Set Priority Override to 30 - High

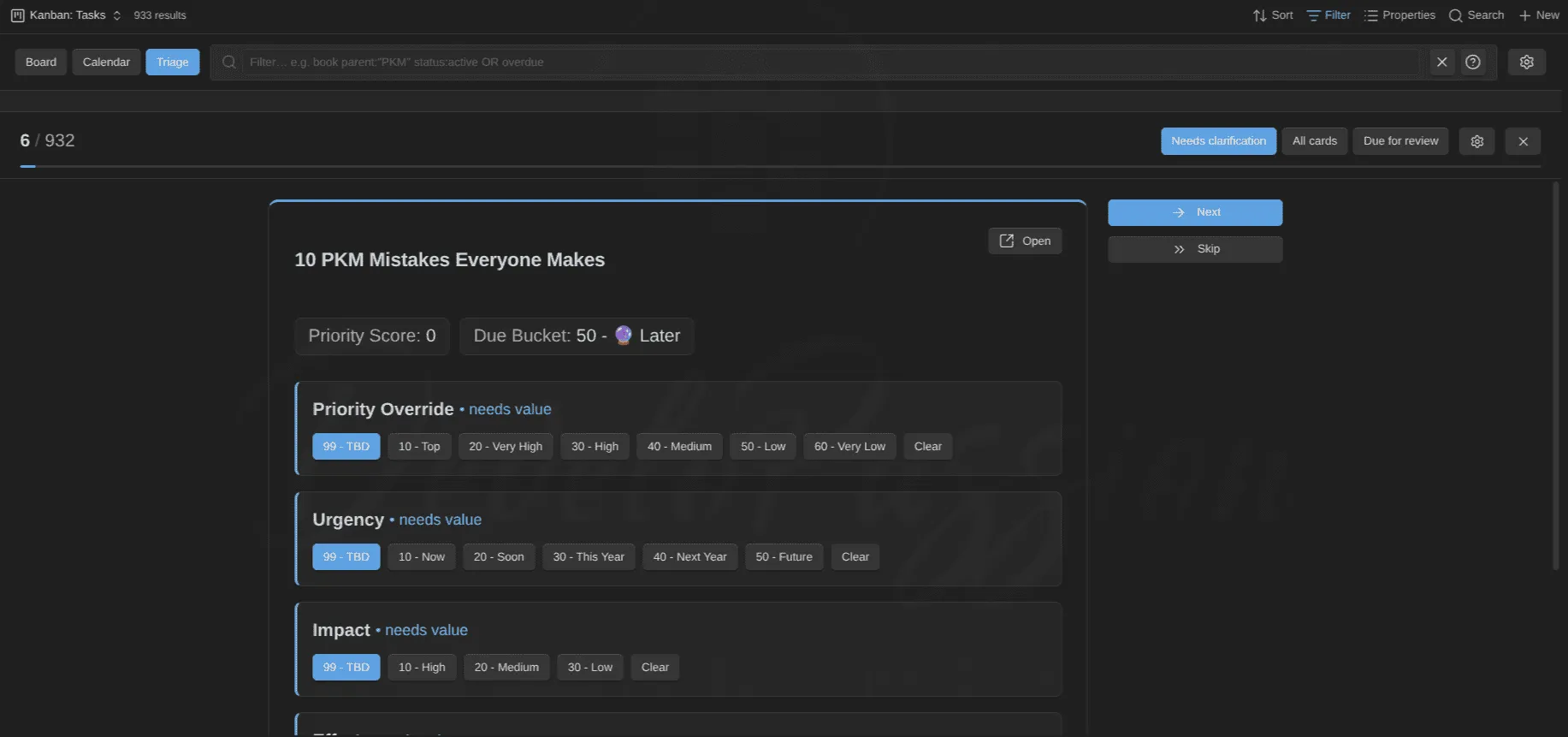point(595,447)
